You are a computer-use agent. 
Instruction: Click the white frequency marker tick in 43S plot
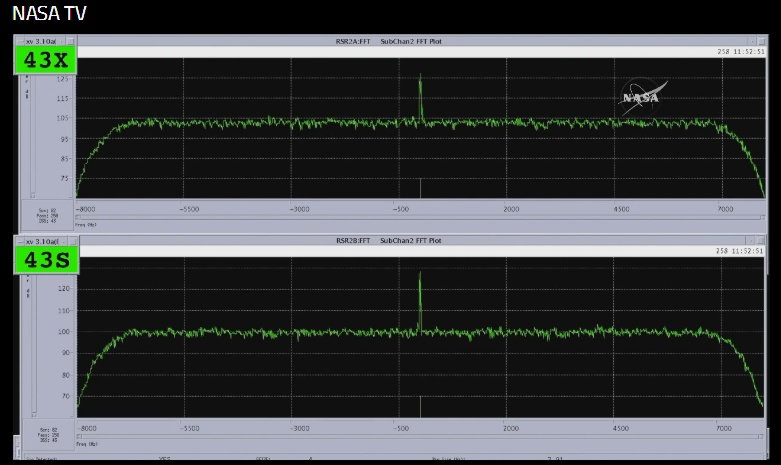(420, 407)
